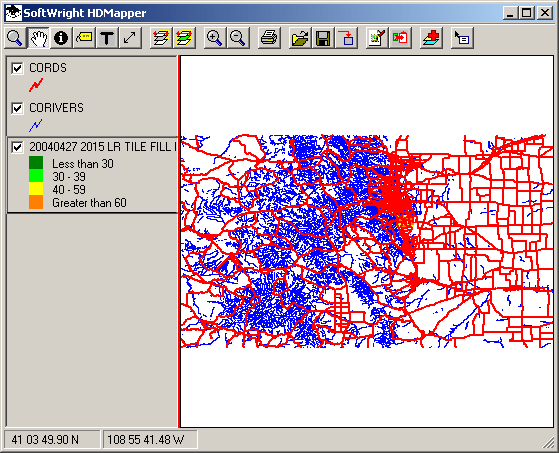Select the CORIVERS layer name
This screenshot has width=559, height=453.
click(x=56, y=108)
